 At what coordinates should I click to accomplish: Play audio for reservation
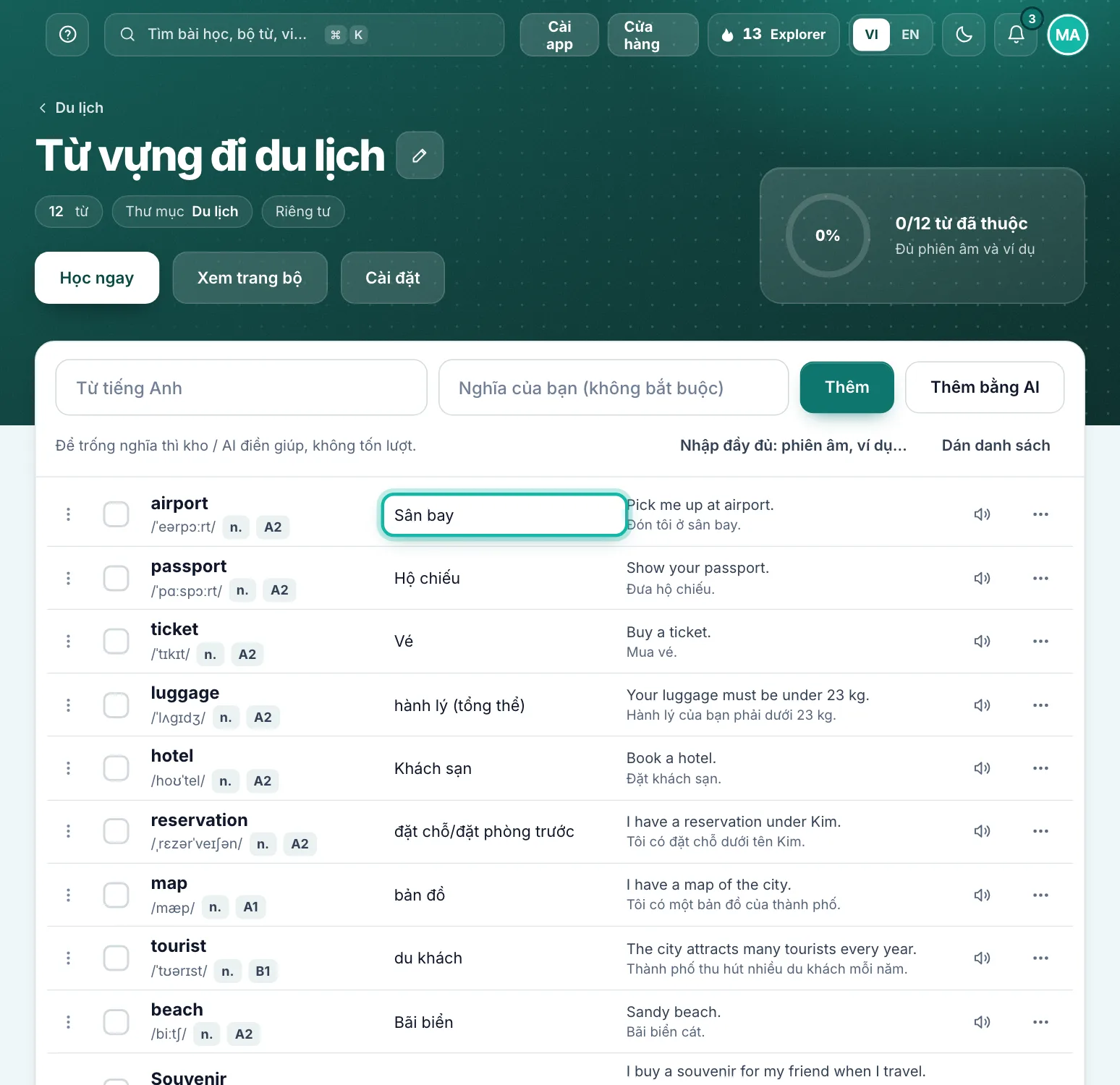982,831
